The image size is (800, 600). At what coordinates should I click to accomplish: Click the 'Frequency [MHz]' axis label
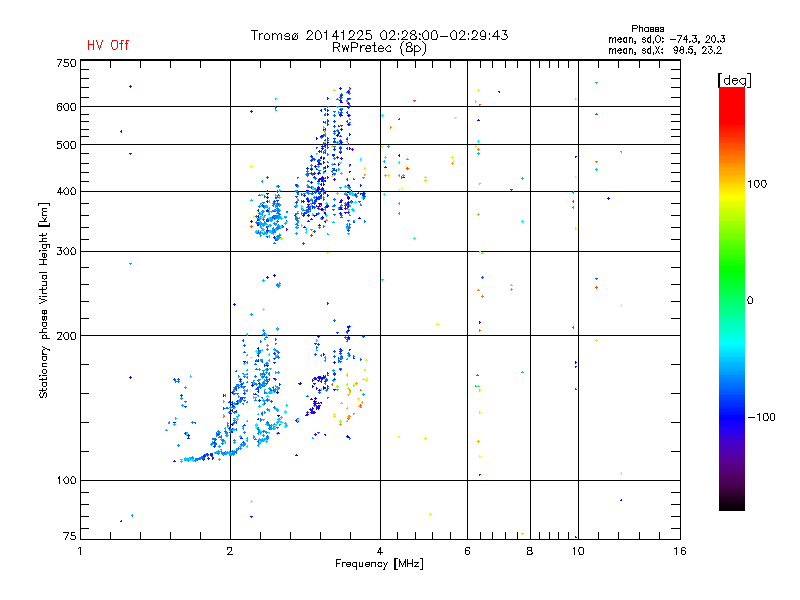tap(379, 564)
